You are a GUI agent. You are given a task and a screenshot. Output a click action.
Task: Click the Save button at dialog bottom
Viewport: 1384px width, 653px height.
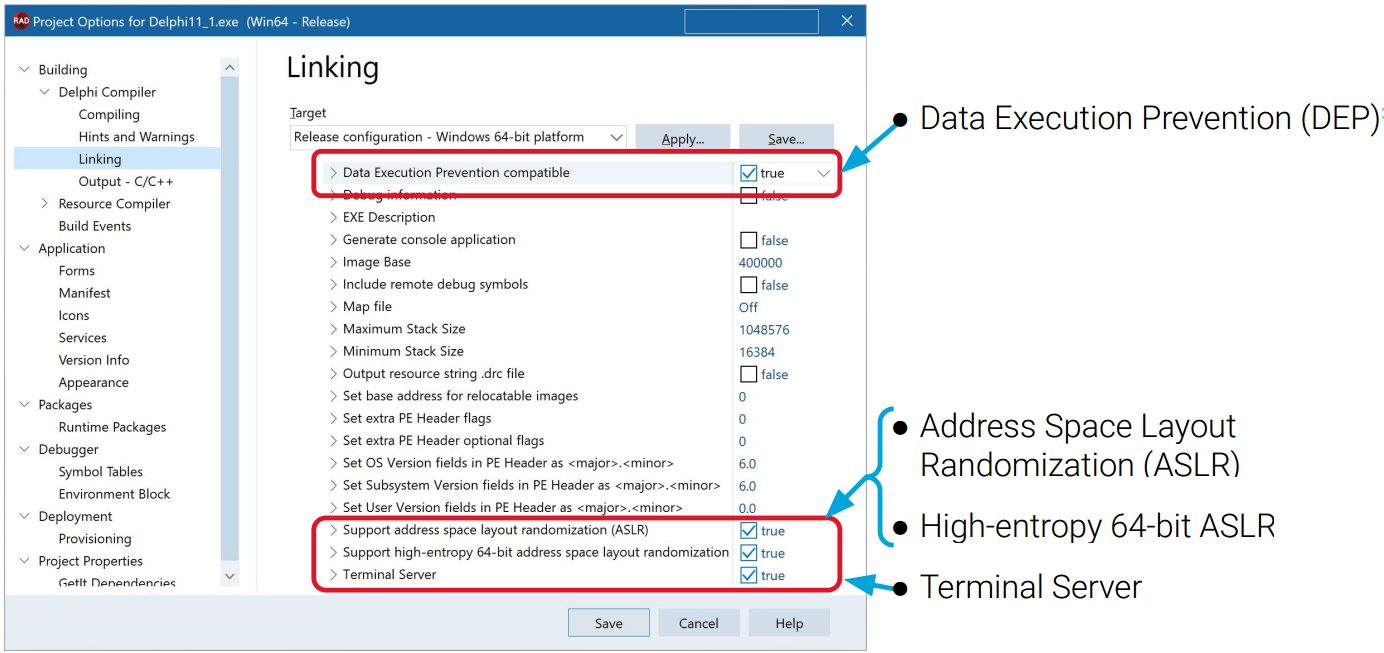click(609, 623)
